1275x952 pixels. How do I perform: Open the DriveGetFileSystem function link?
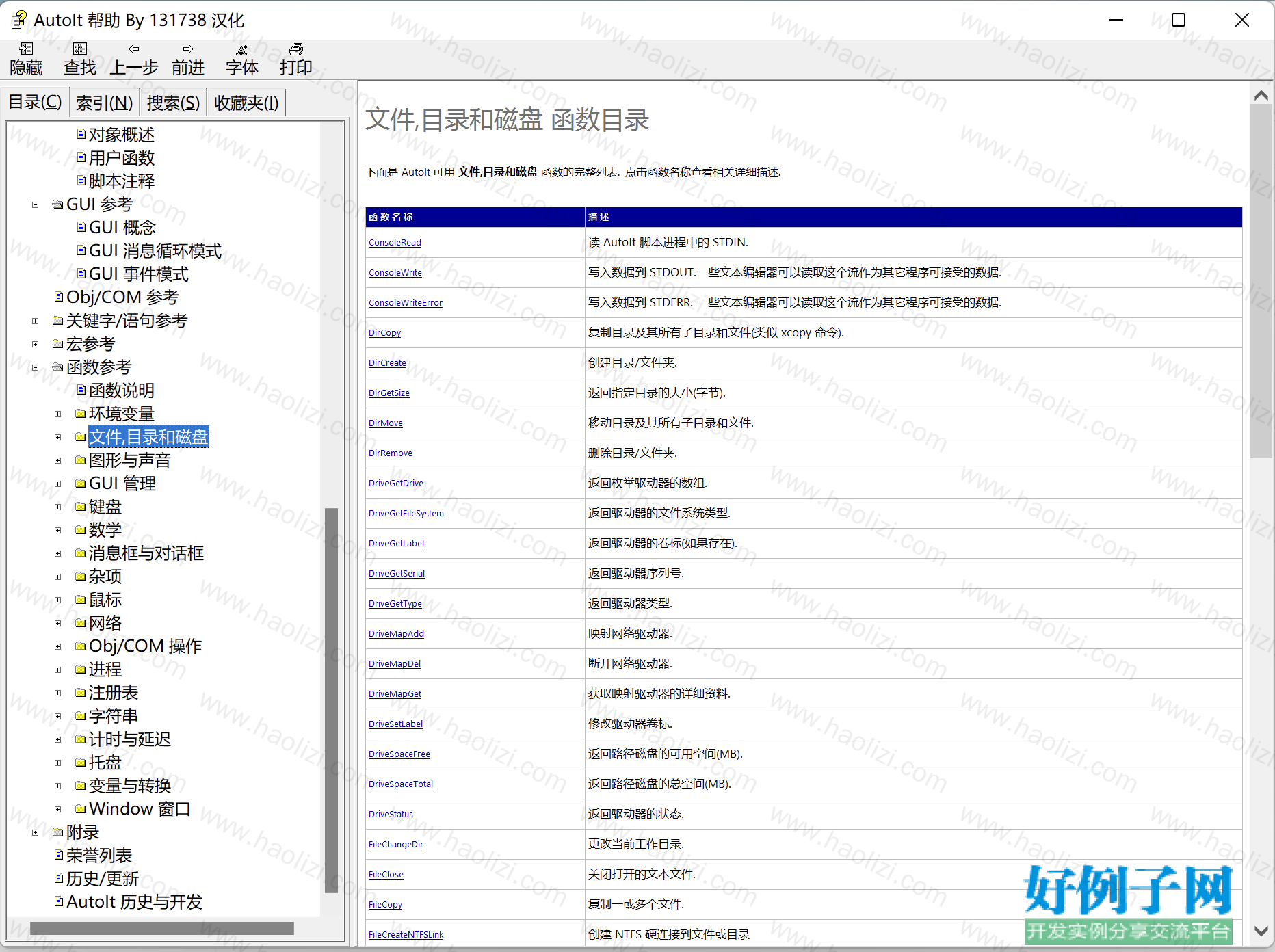[406, 513]
